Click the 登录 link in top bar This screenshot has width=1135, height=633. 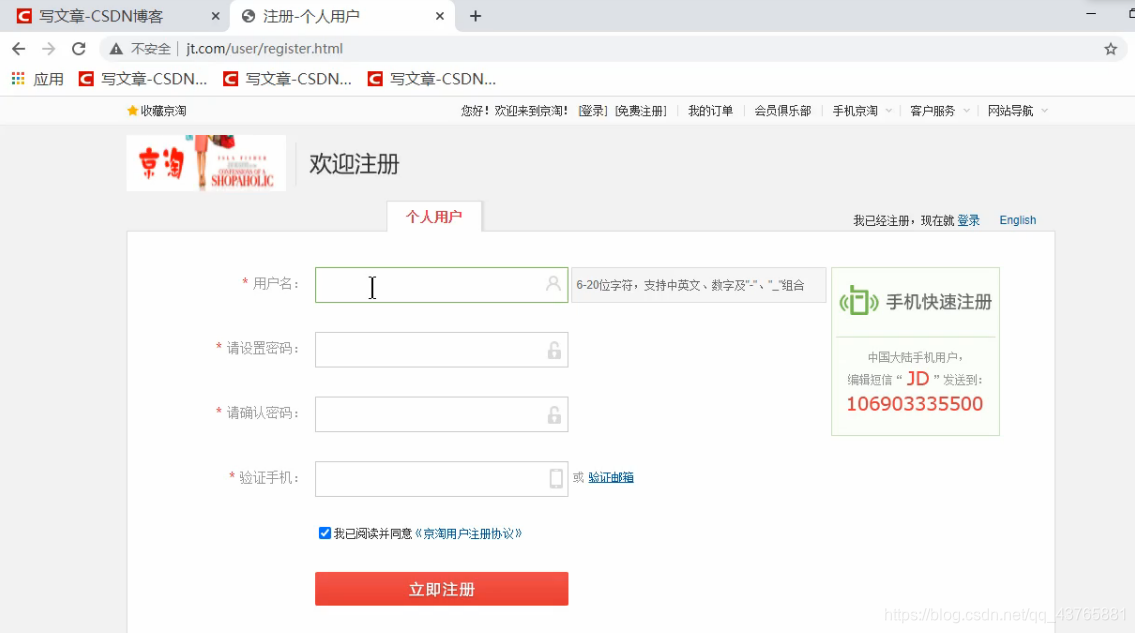tap(593, 111)
